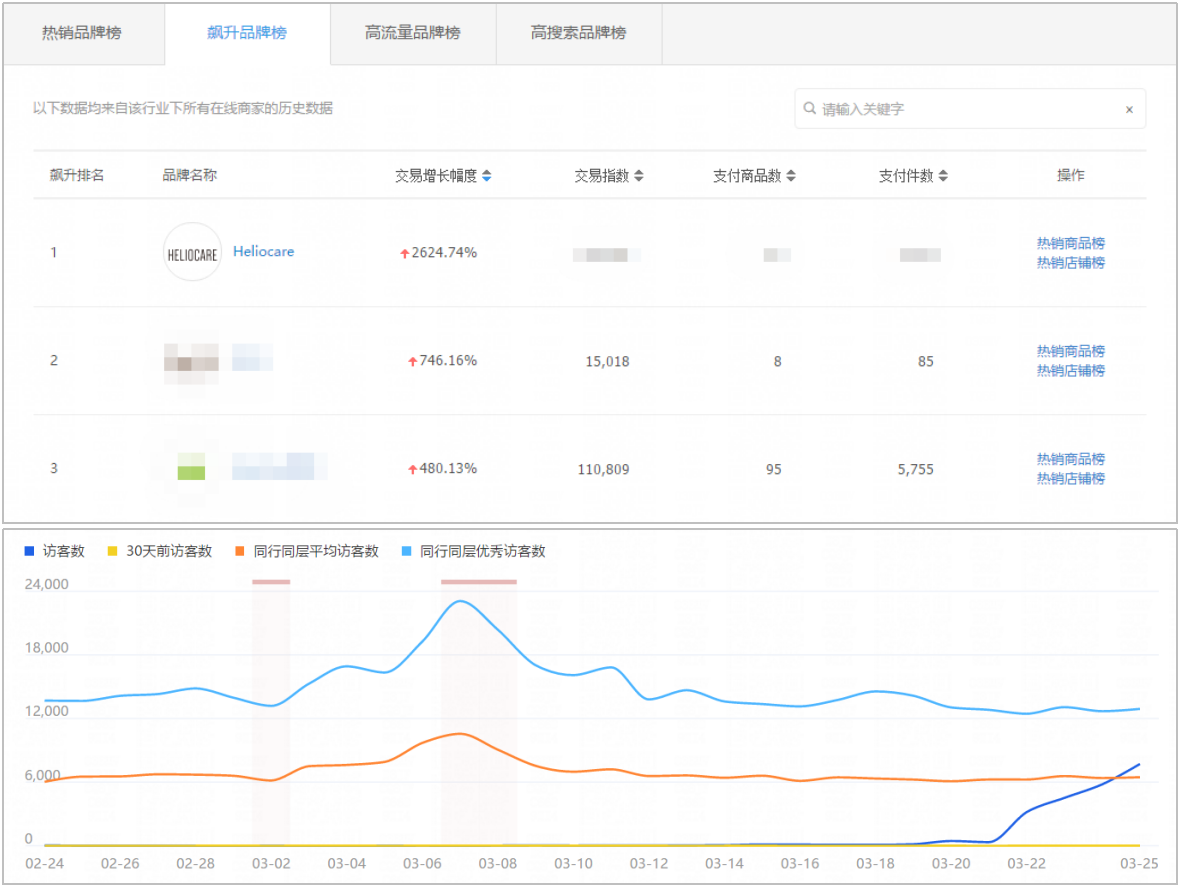1180x888 pixels.
Task: Open 热销商品榜 link for Heliocare row
Action: tap(1070, 243)
